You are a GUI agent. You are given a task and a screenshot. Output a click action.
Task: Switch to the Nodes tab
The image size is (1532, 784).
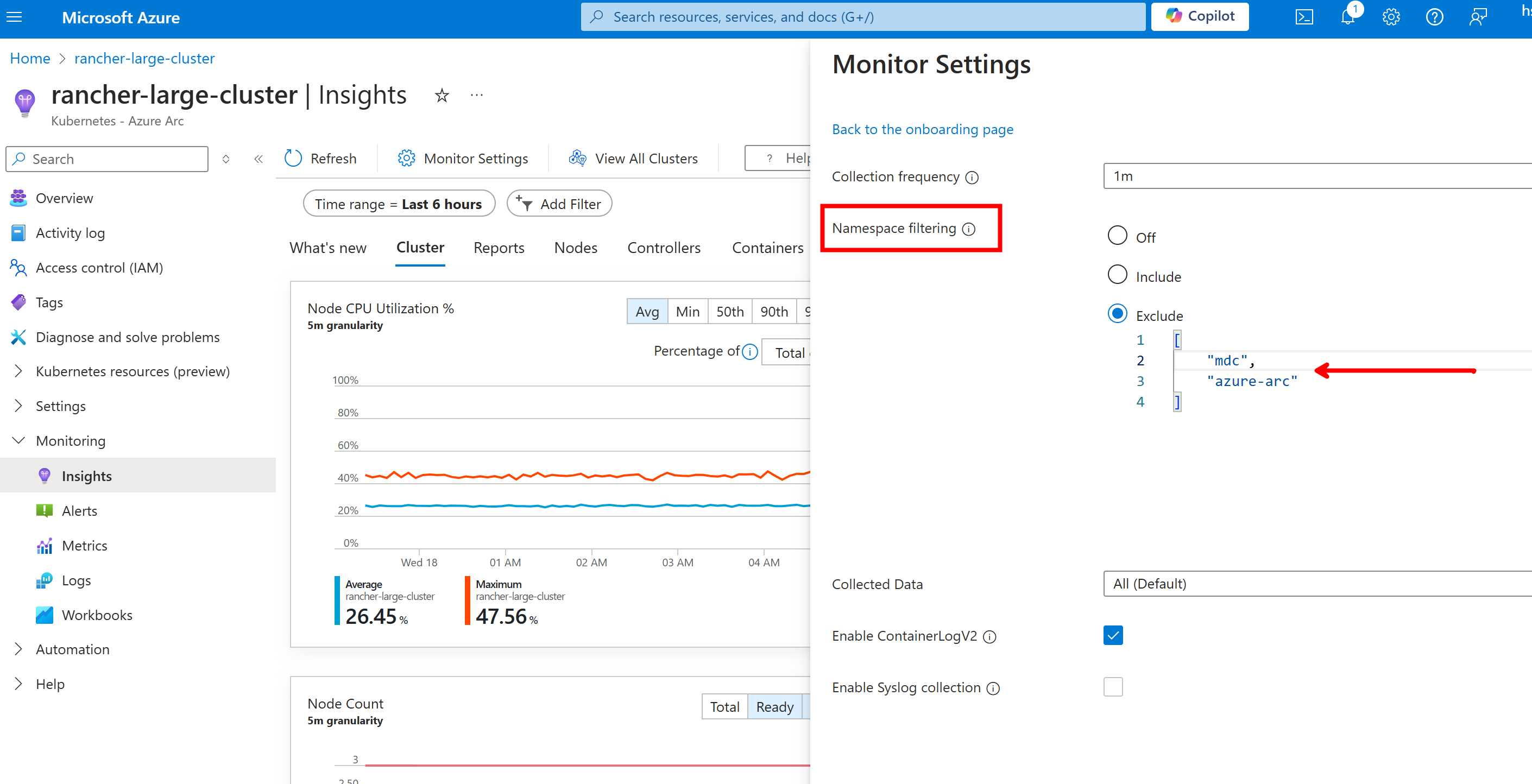(575, 248)
